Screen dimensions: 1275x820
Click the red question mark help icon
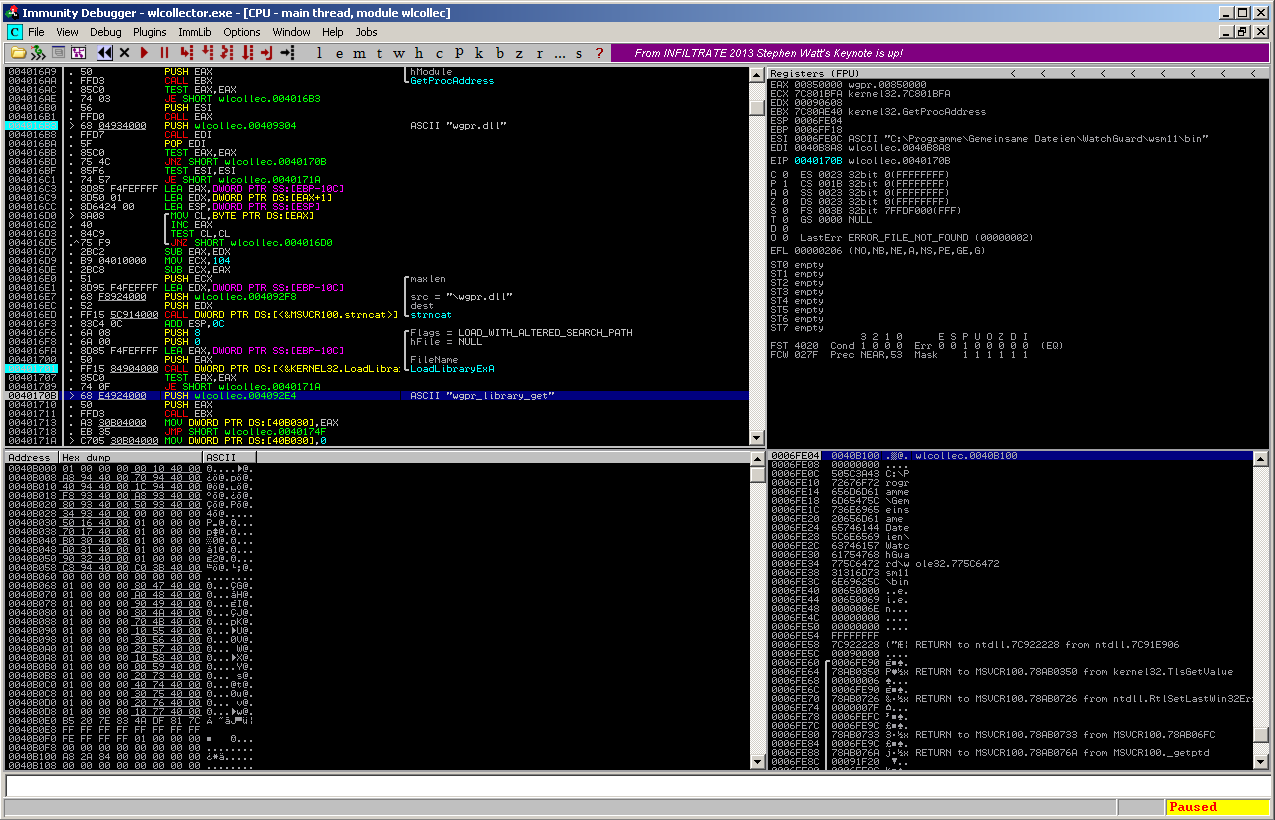(x=599, y=52)
